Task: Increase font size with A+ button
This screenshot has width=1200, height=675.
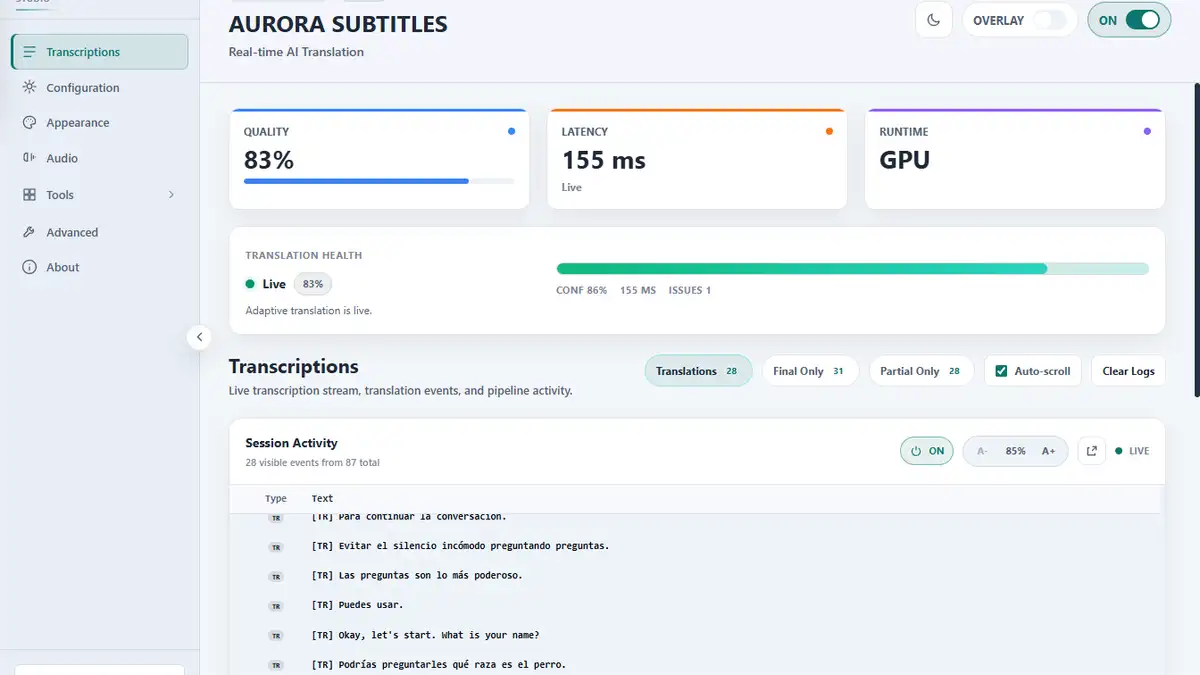Action: [1048, 451]
